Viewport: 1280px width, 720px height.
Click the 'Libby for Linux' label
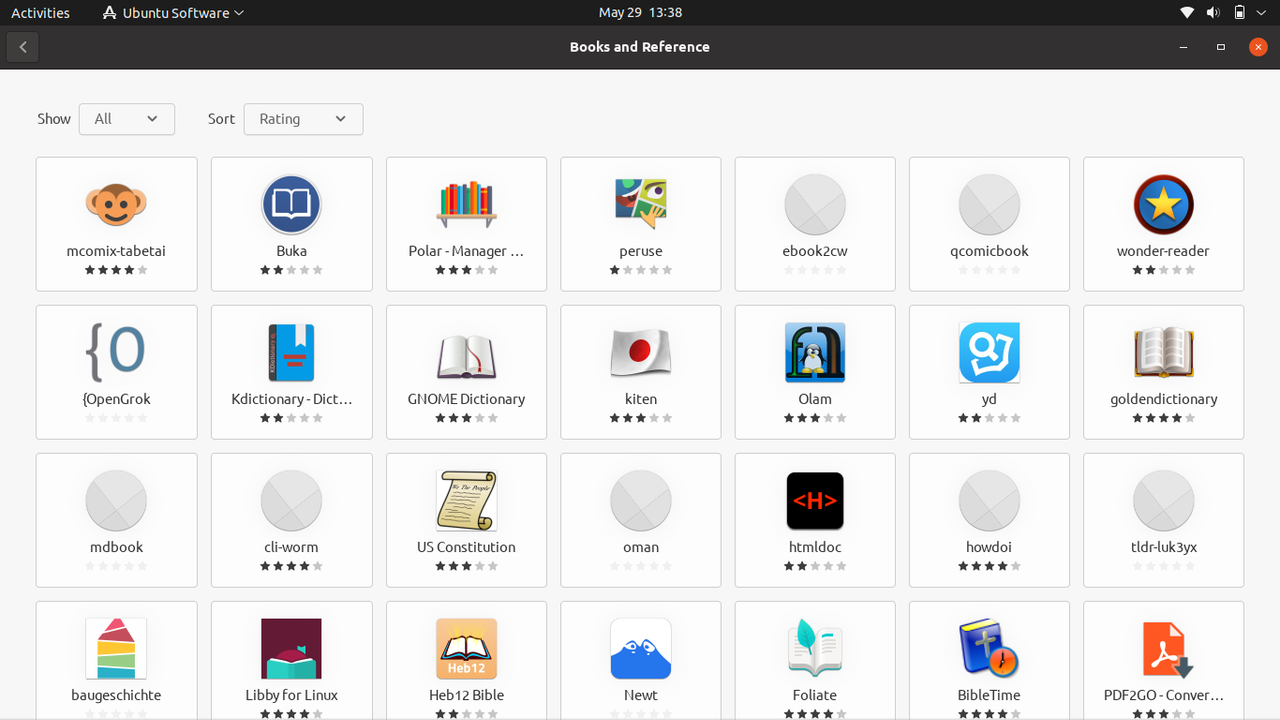coord(291,695)
